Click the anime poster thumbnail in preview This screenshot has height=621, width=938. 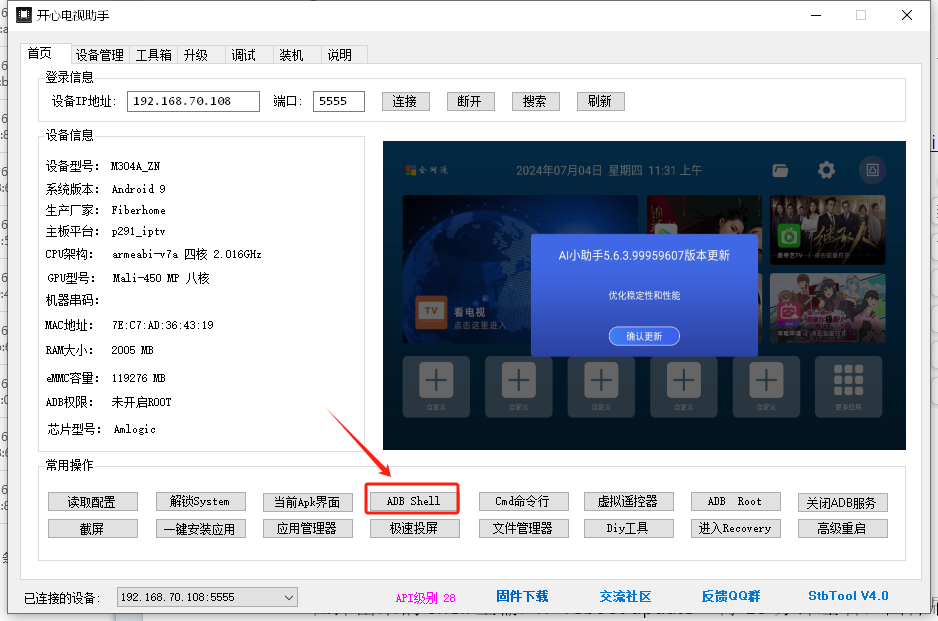[827, 308]
